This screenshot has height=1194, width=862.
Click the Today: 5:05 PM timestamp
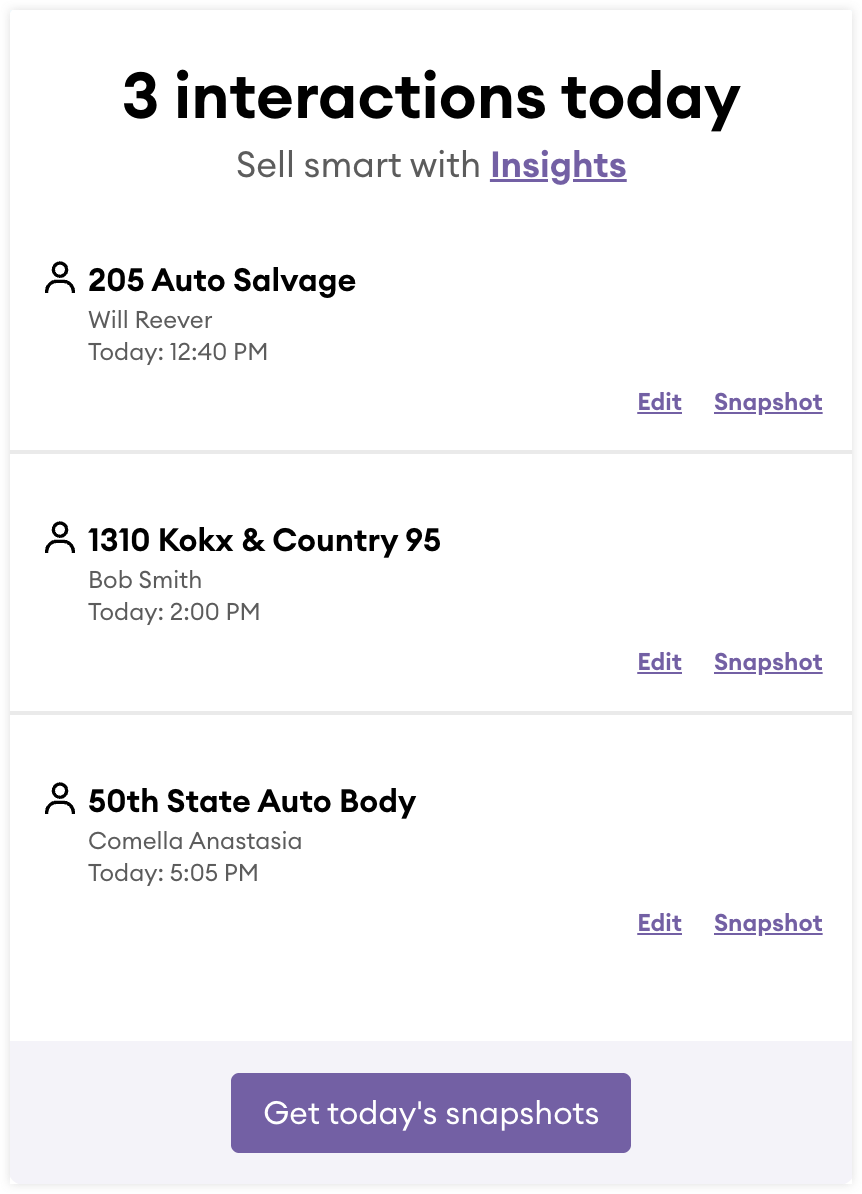(173, 873)
